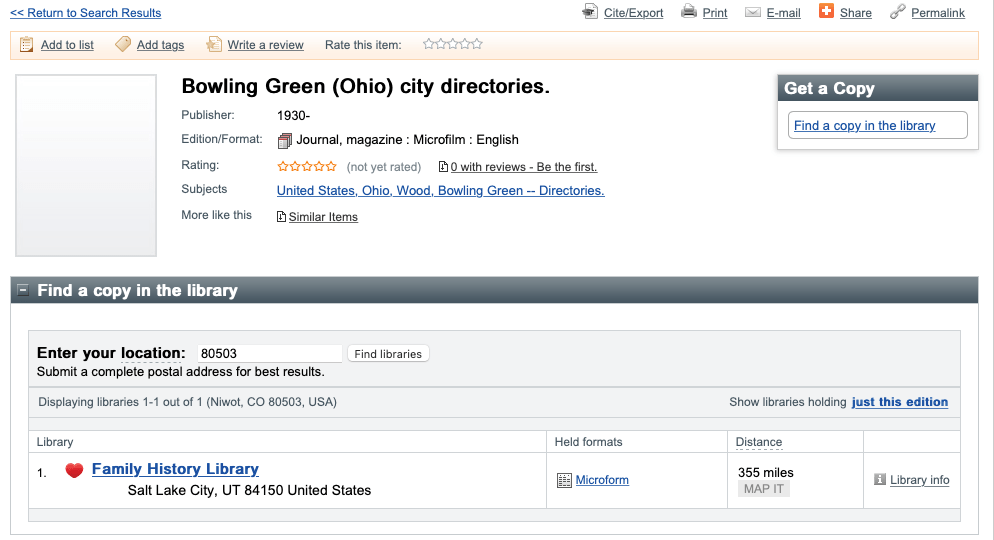This screenshot has width=994, height=540.
Task: Toggle the red heart favorite library icon
Action: (x=74, y=470)
